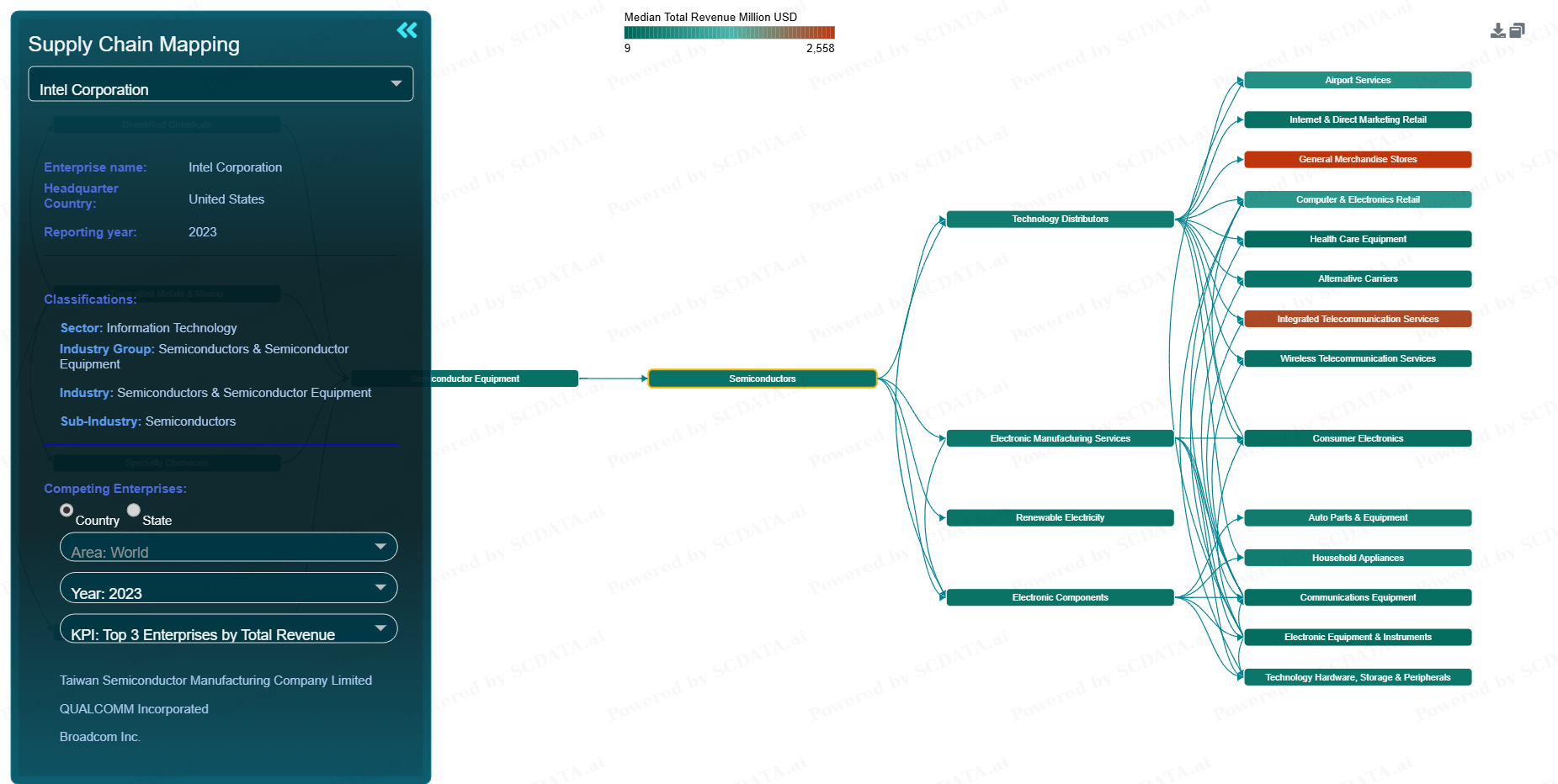Select Technology Hardware, Storage & Peripherals node
The width and height of the screenshot is (1558, 784).
[x=1358, y=677]
